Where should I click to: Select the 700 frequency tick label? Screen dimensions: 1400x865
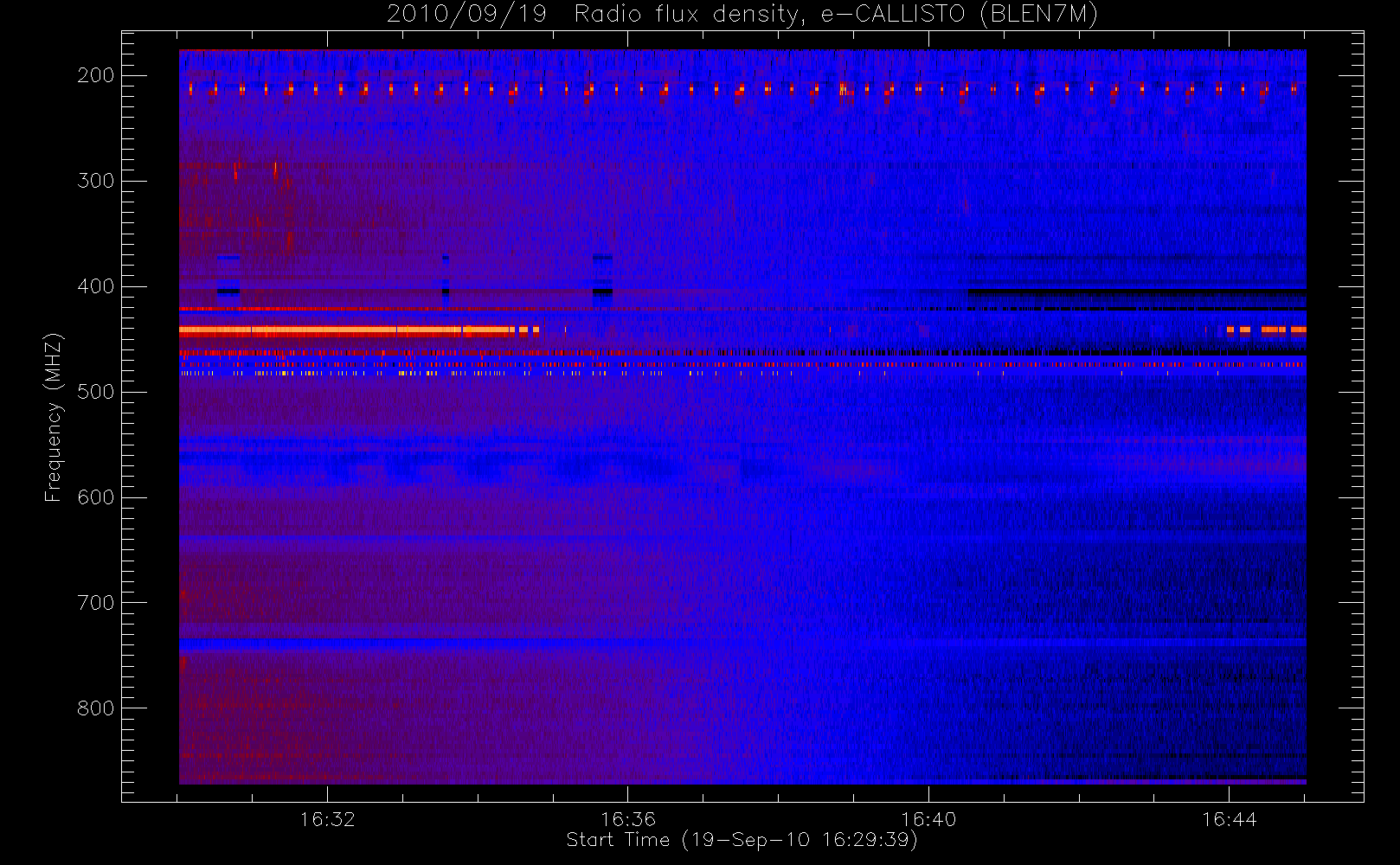click(x=96, y=603)
